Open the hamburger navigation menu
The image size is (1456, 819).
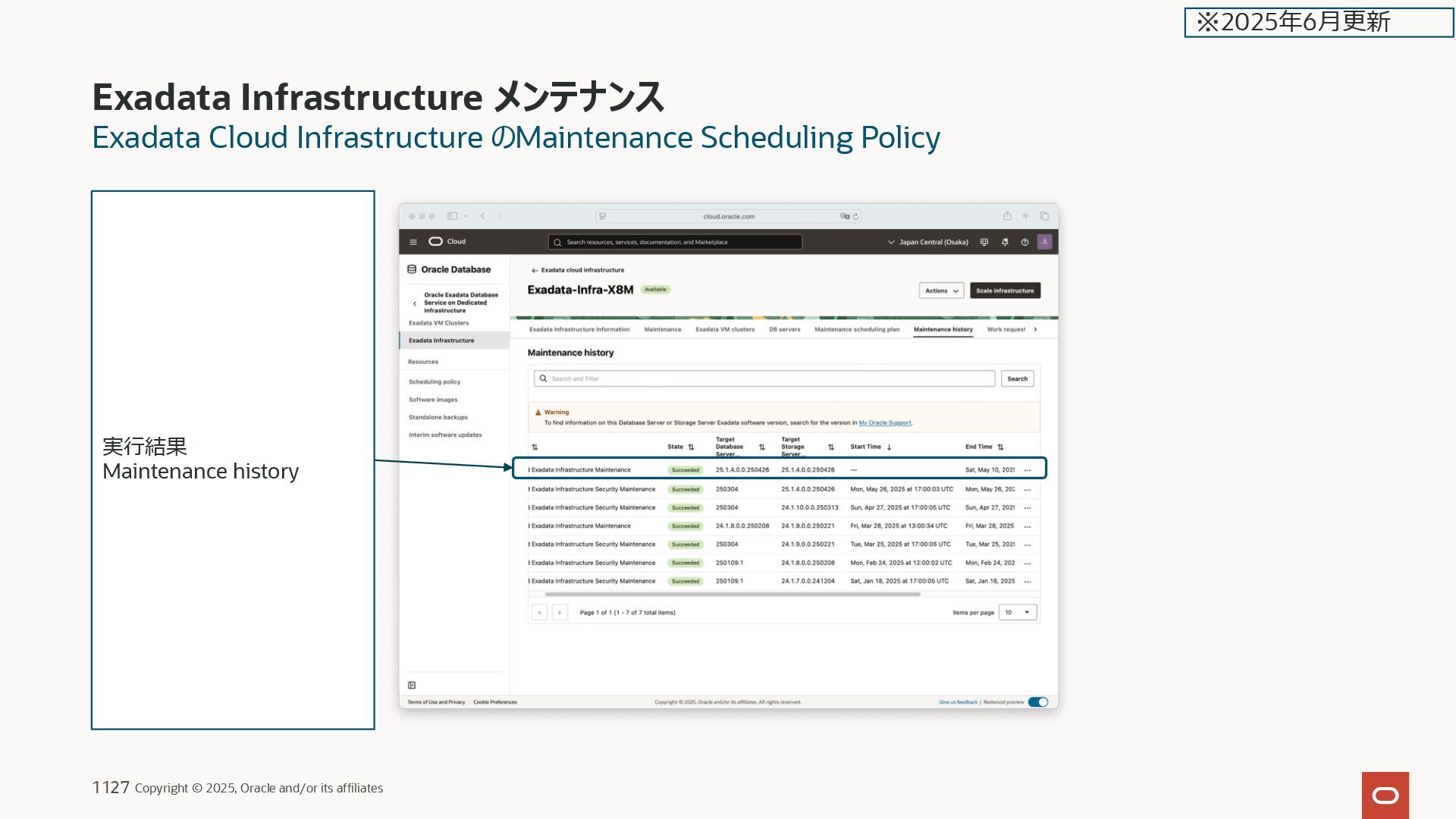[413, 242]
